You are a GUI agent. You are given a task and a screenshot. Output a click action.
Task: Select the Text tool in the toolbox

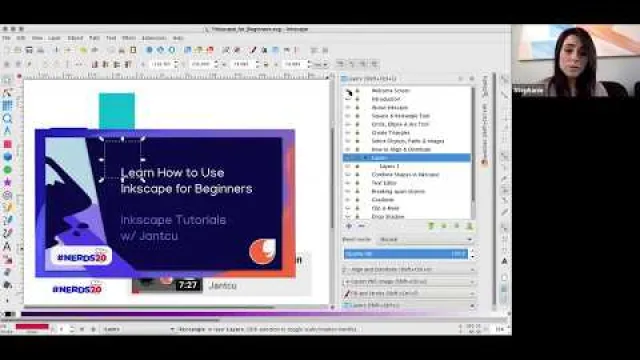[x=7, y=247]
